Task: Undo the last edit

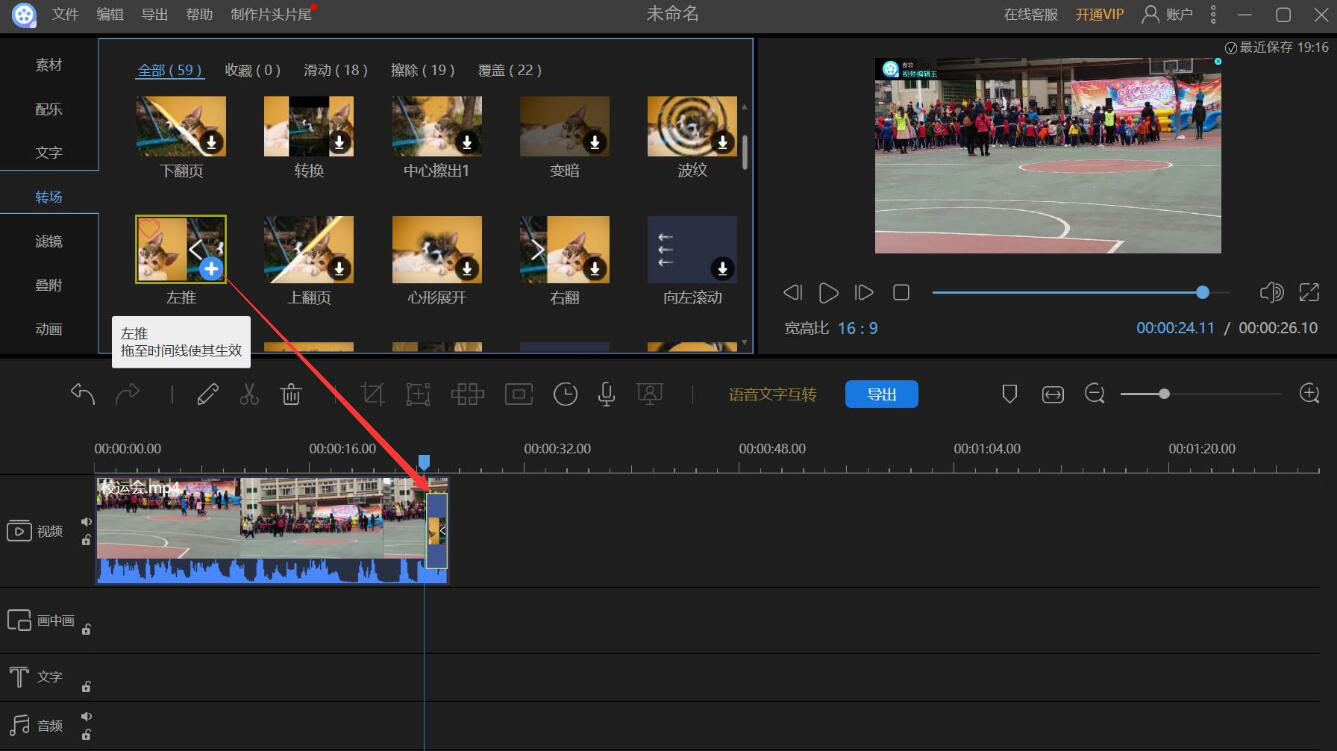Action: (x=83, y=394)
